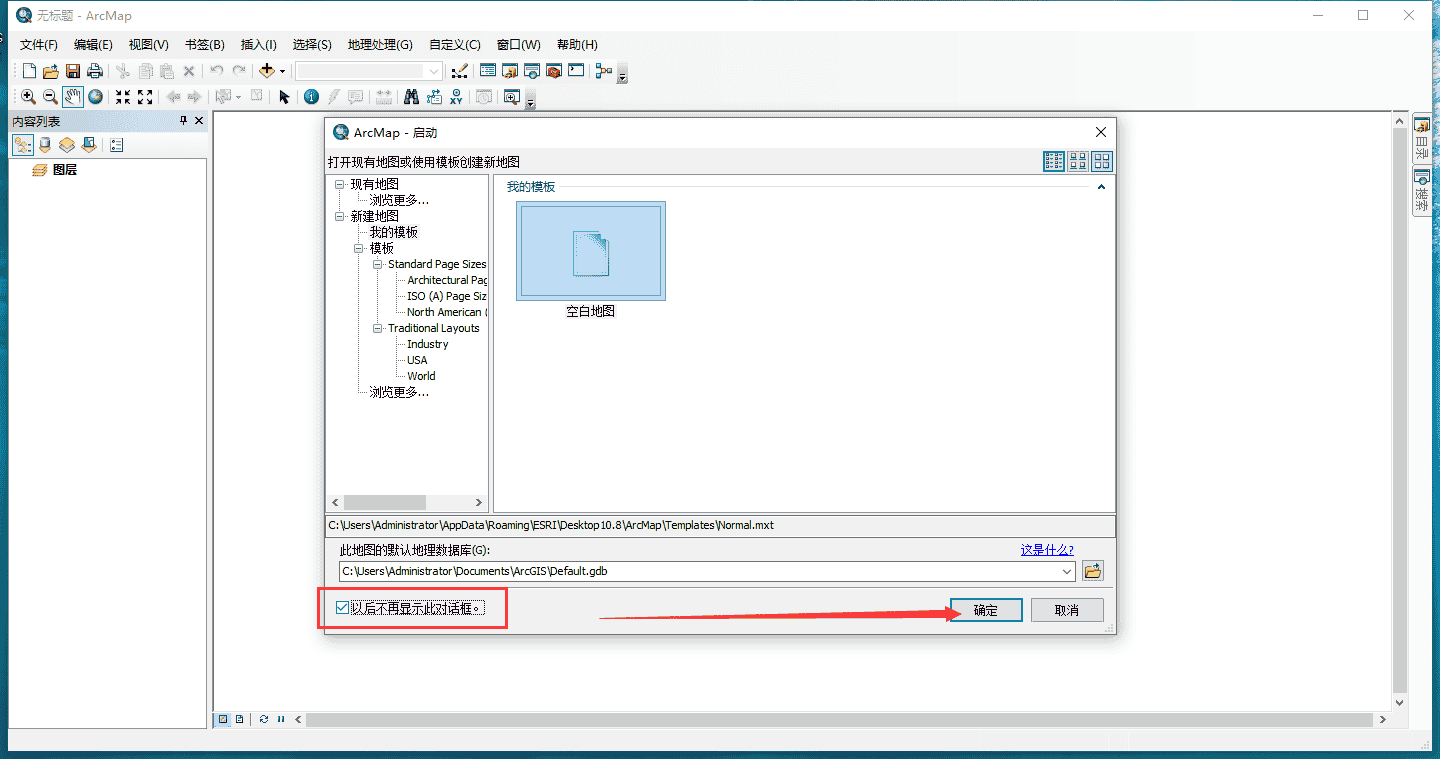Screen dimensions: 1440x759
Task: Collapse the 新建地图 tree node
Action: [340, 216]
